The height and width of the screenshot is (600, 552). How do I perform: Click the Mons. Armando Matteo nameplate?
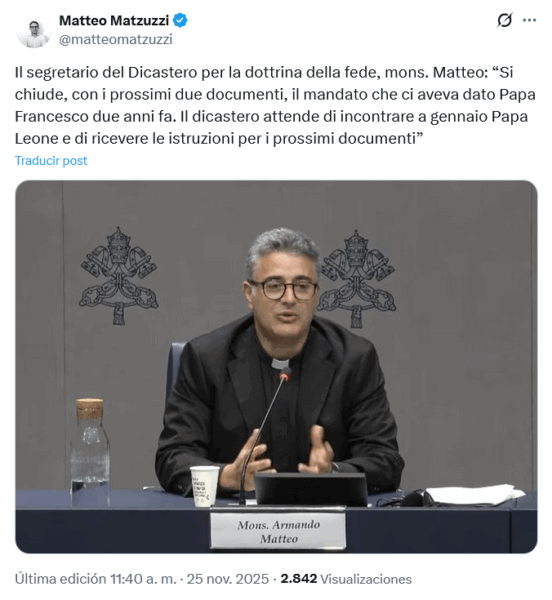(x=278, y=532)
